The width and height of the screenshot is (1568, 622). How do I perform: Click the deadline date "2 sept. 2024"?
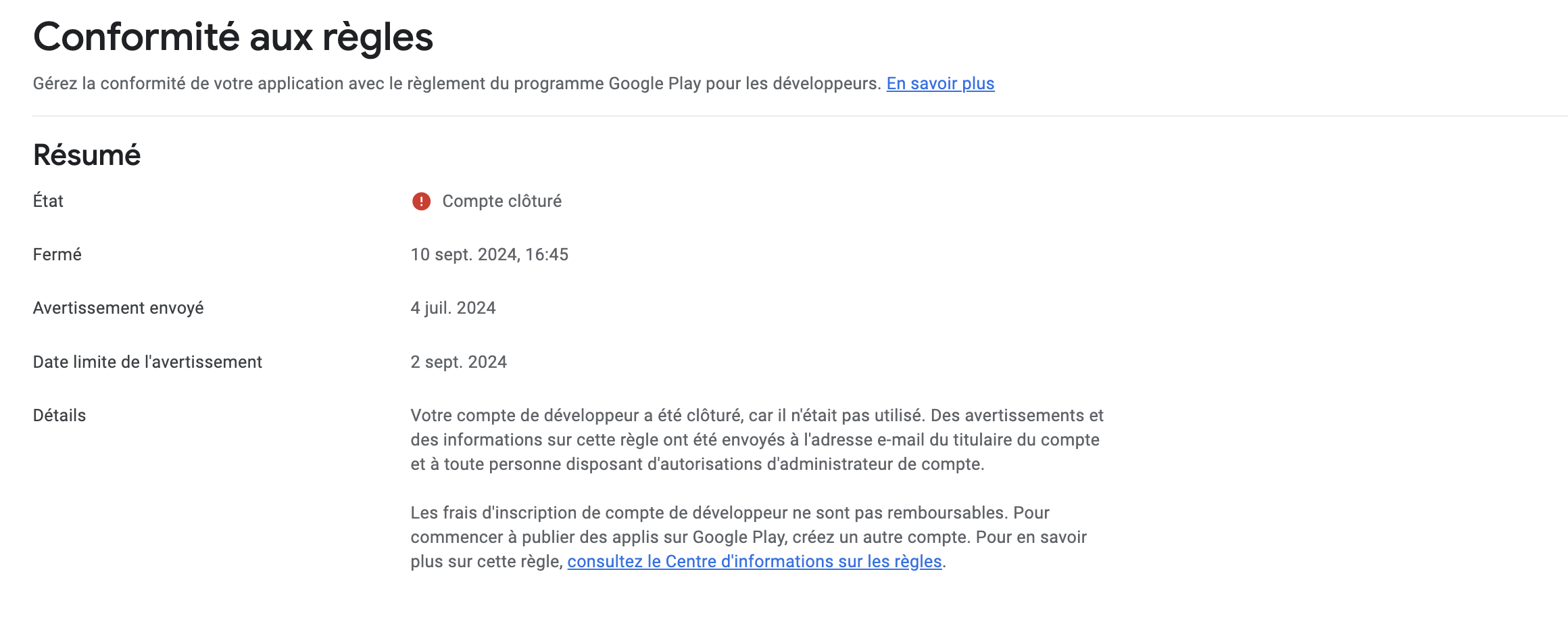tap(458, 362)
